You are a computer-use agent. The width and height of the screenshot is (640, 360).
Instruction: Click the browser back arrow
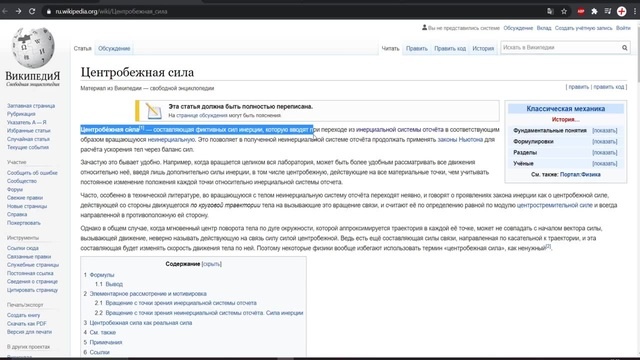(5, 11)
